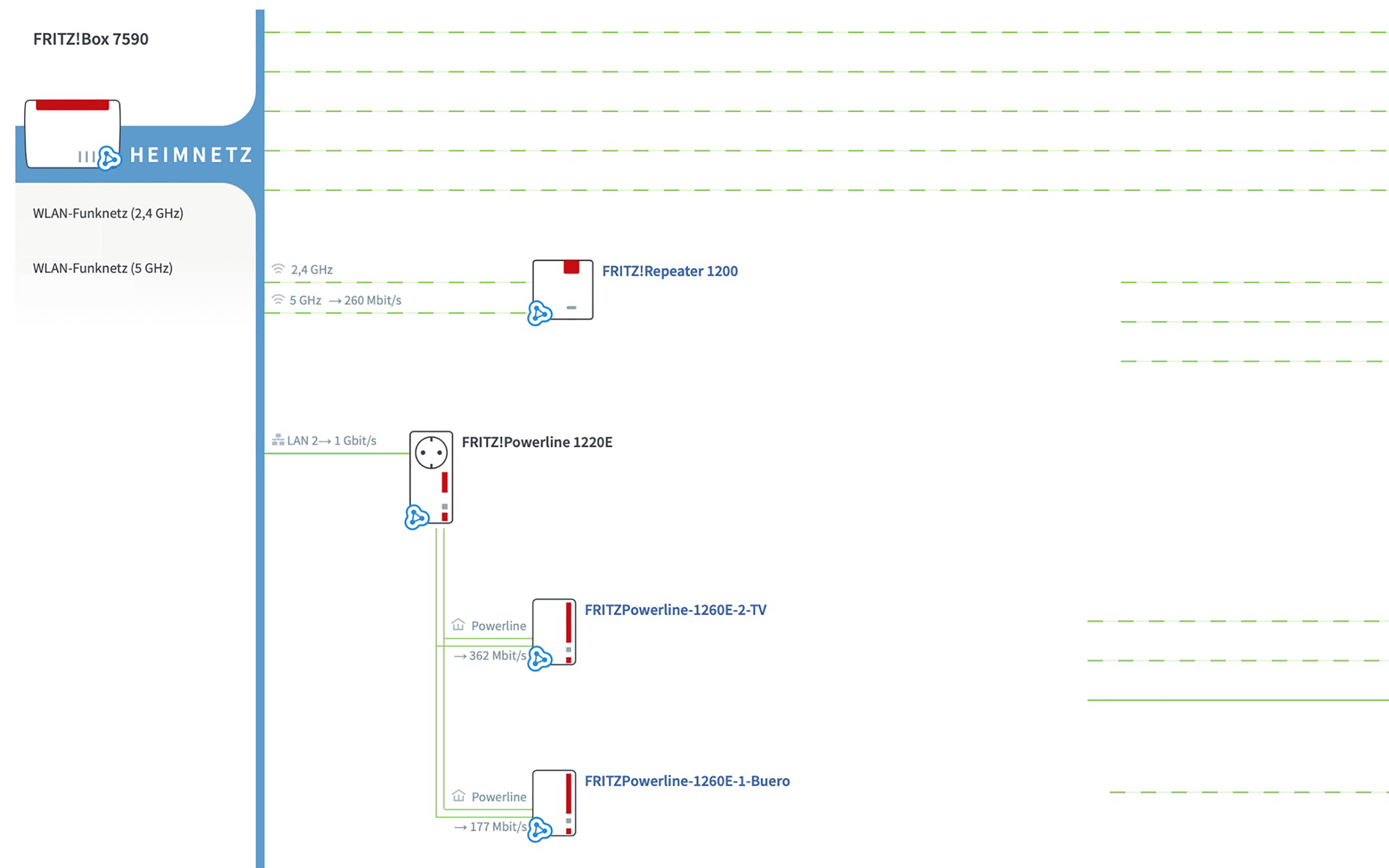Open the FRITZPowerline-1260E-2-TV details link
Viewport: 1389px width, 868px height.
point(676,610)
